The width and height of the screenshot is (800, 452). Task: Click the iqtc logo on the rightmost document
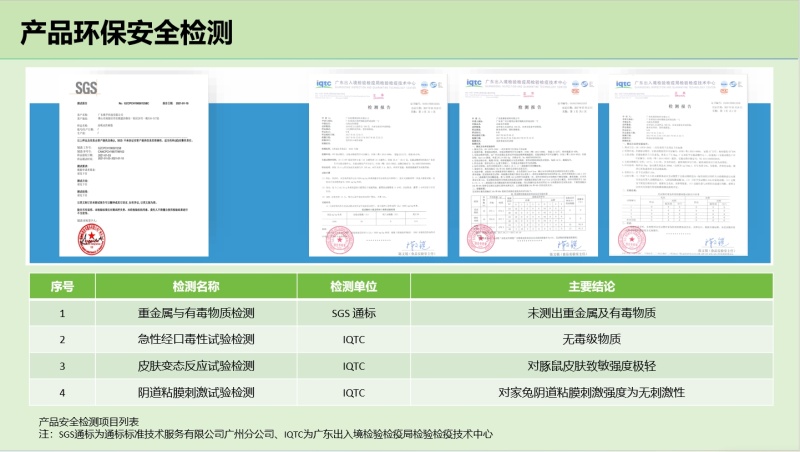click(x=623, y=84)
